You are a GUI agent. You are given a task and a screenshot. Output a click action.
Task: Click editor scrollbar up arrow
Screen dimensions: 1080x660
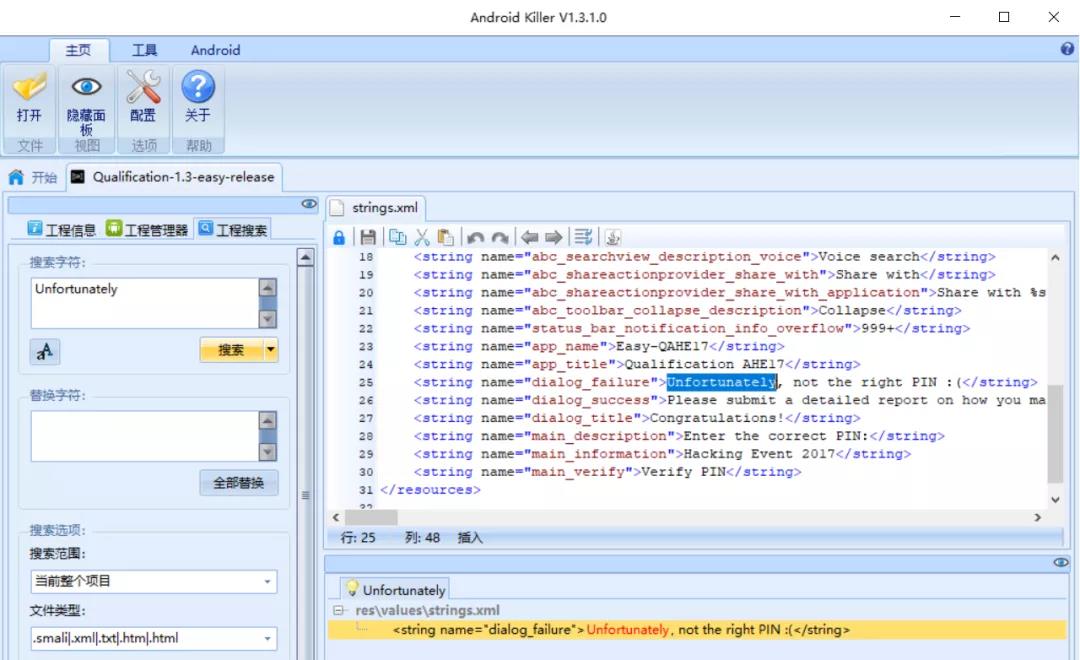(1055, 258)
